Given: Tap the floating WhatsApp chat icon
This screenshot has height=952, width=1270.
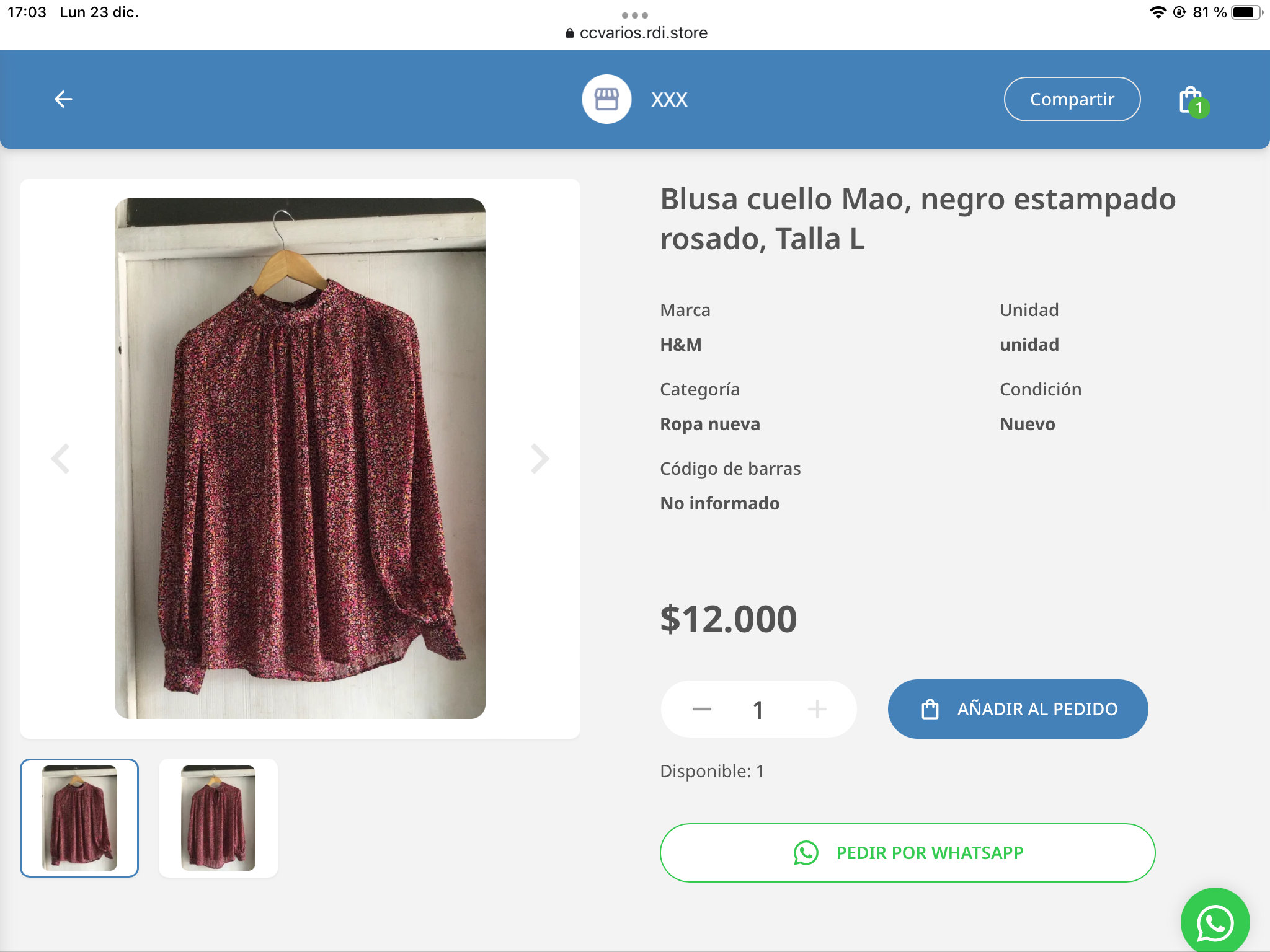Looking at the screenshot, I should (1214, 922).
